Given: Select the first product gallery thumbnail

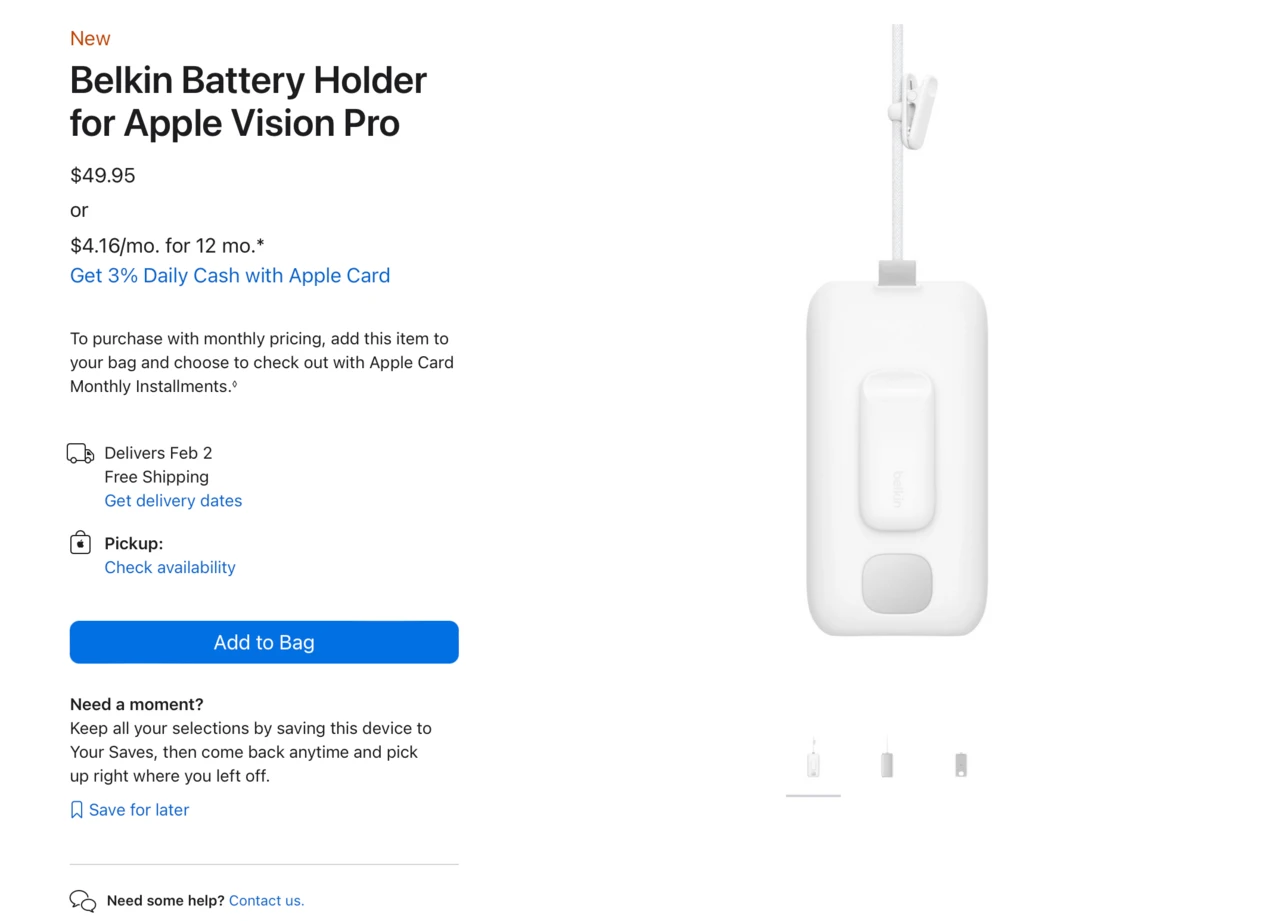Looking at the screenshot, I should coord(813,764).
